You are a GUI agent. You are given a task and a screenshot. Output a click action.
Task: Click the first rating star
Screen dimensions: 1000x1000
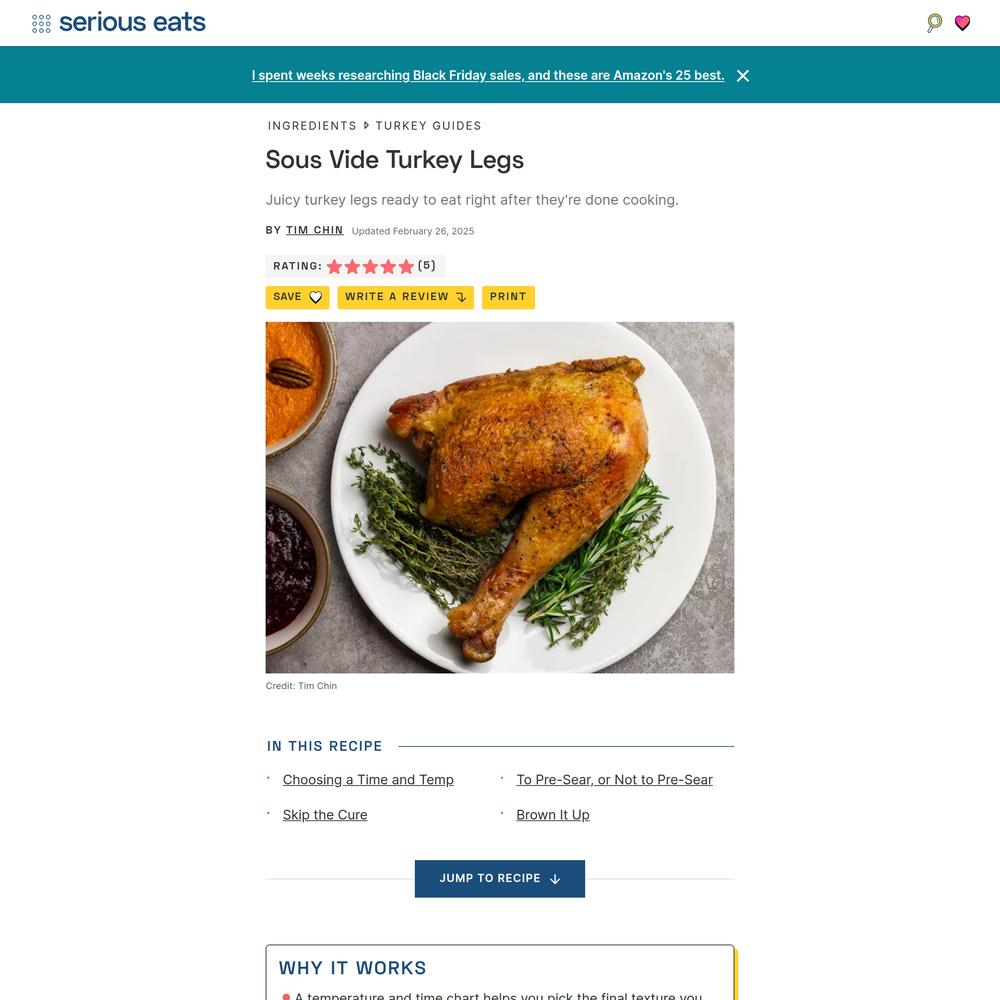[x=334, y=267]
